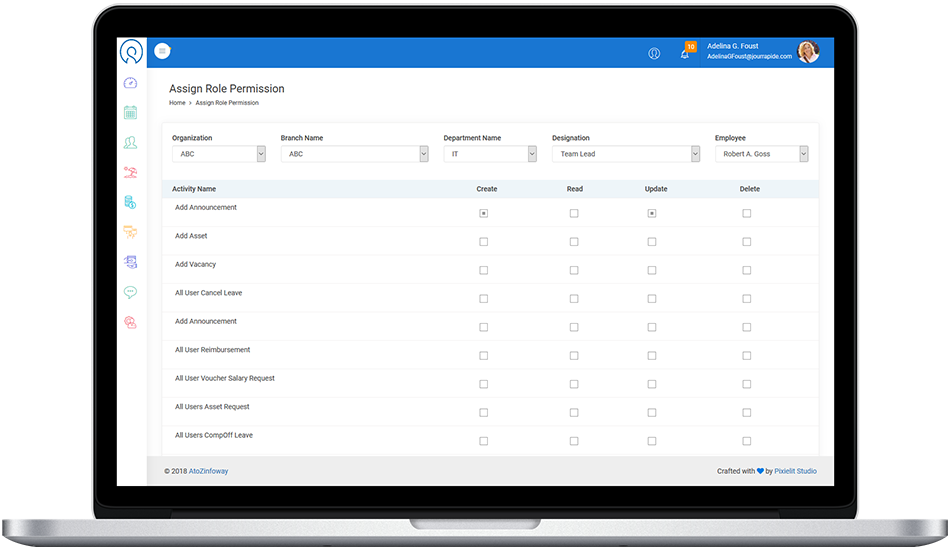Open the leave beach-umbrella icon in sidebar
The width and height of the screenshot is (950, 550).
(x=130, y=172)
